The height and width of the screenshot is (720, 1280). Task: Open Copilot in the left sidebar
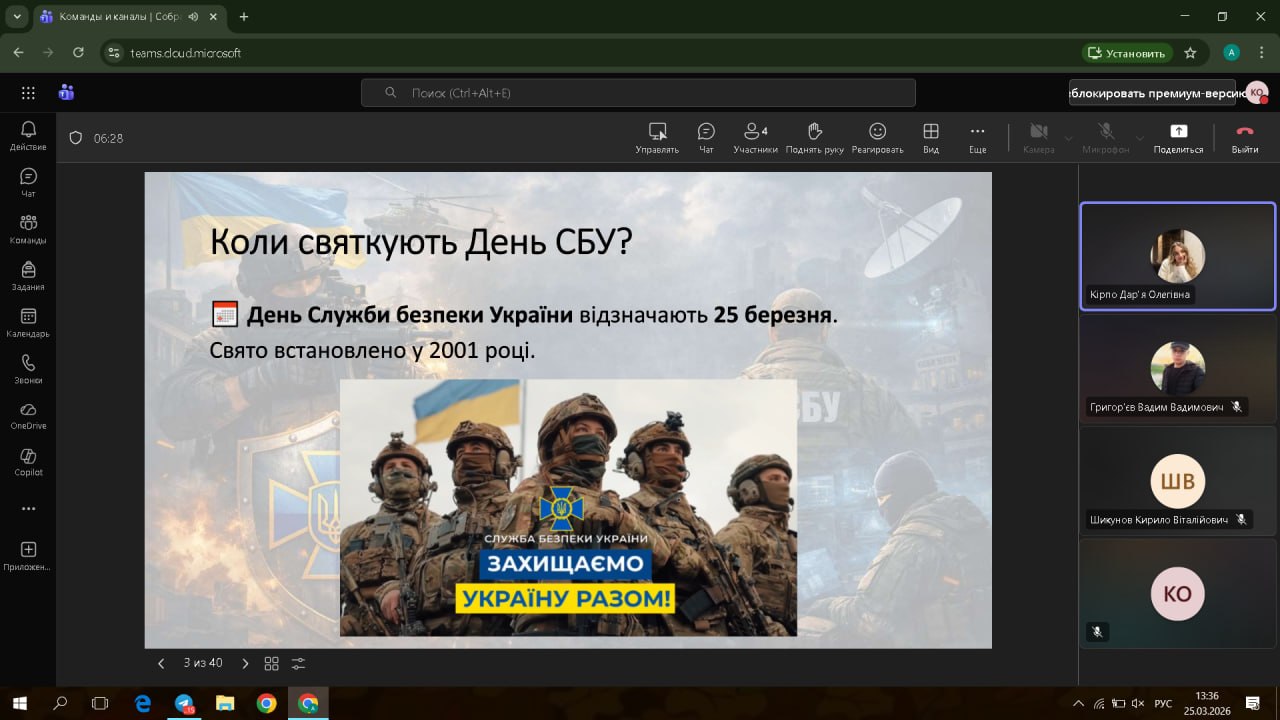pos(28,461)
